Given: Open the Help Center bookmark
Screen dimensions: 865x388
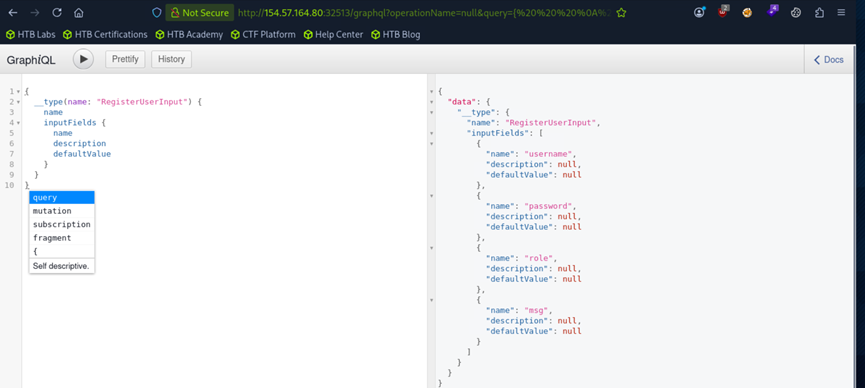Looking at the screenshot, I should click(333, 34).
